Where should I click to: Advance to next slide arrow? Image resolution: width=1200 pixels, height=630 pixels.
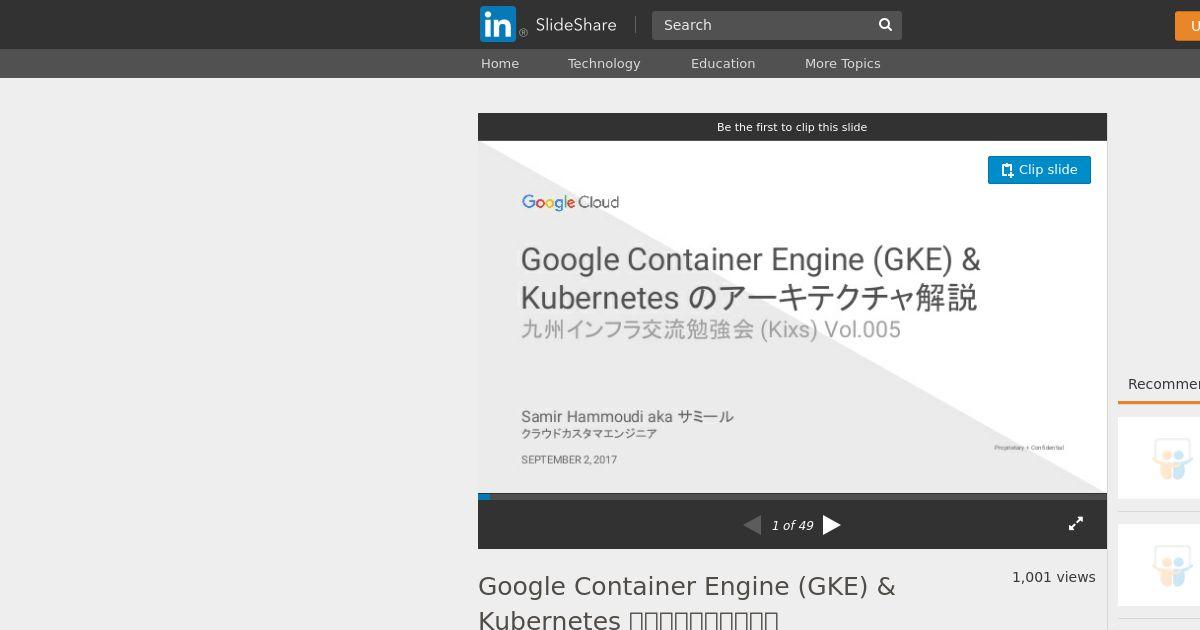pos(832,525)
